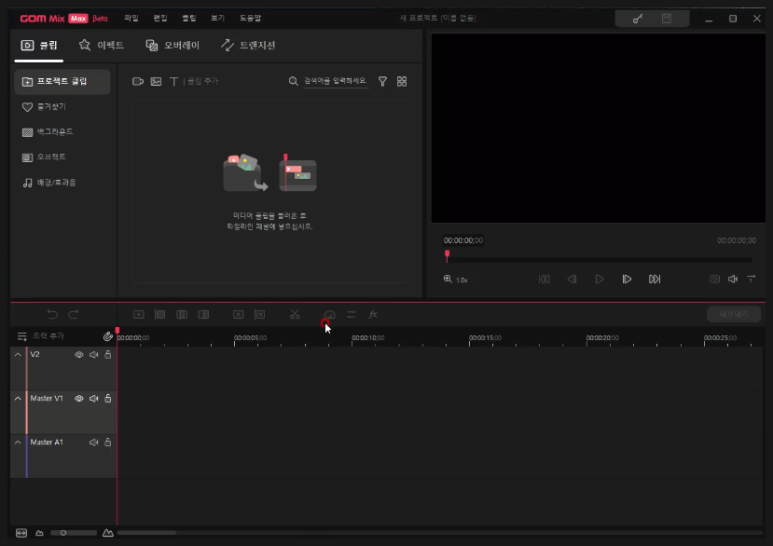The image size is (773, 546).
Task: Switch clip list to grid view
Action: (402, 81)
